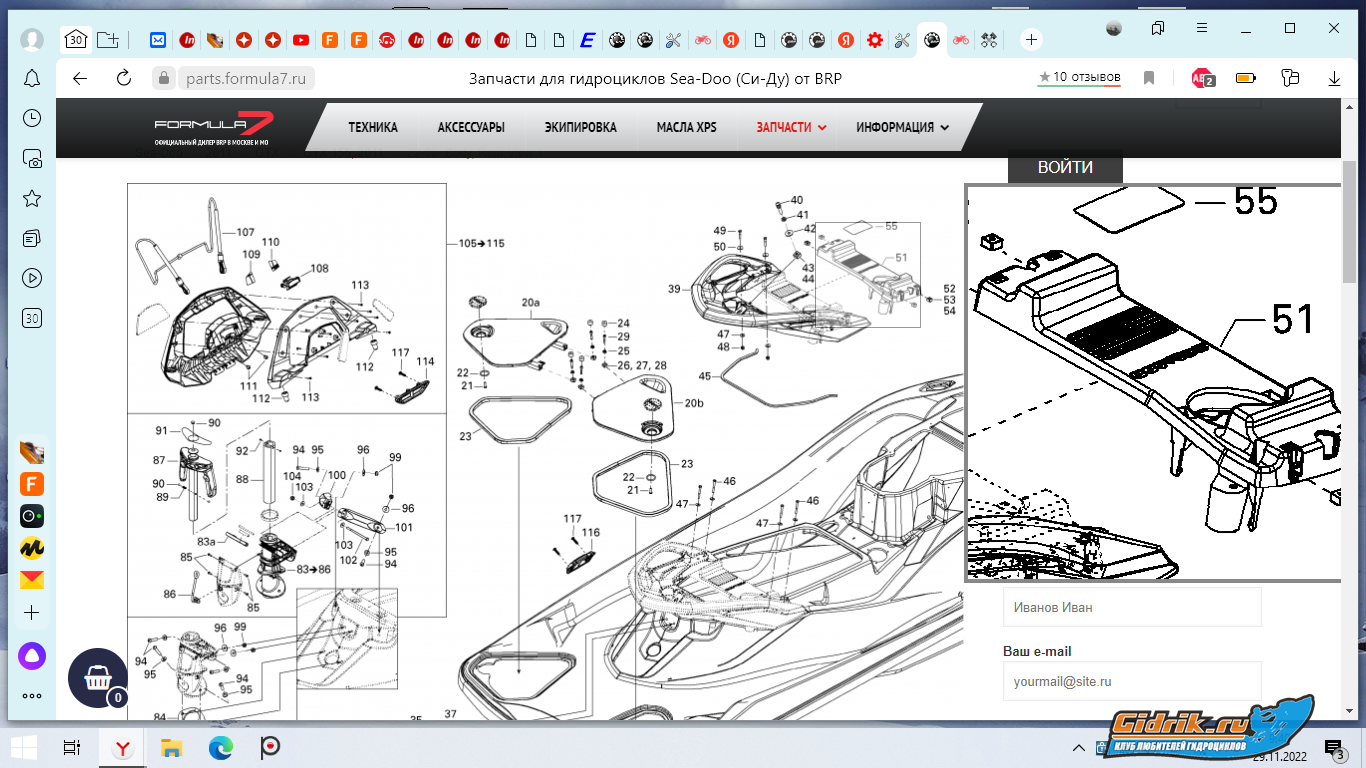Select the МАСЛА XPS menu item

[686, 127]
